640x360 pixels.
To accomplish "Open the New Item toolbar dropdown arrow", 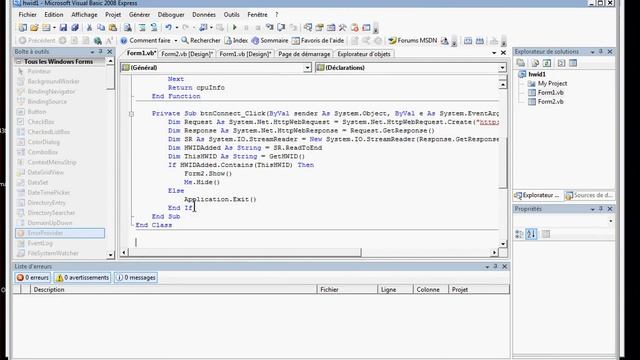I will tap(54, 27).
